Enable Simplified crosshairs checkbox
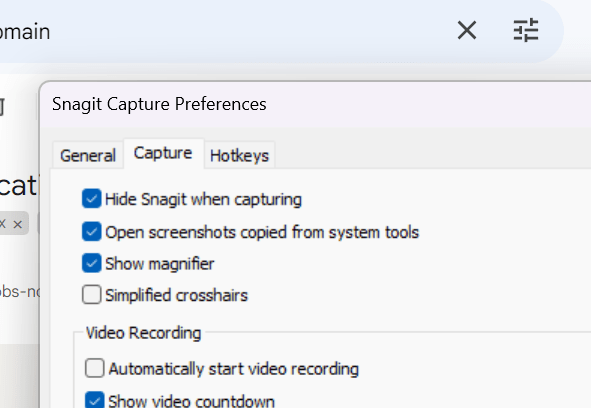Image resolution: width=591 pixels, height=408 pixels. [92, 294]
